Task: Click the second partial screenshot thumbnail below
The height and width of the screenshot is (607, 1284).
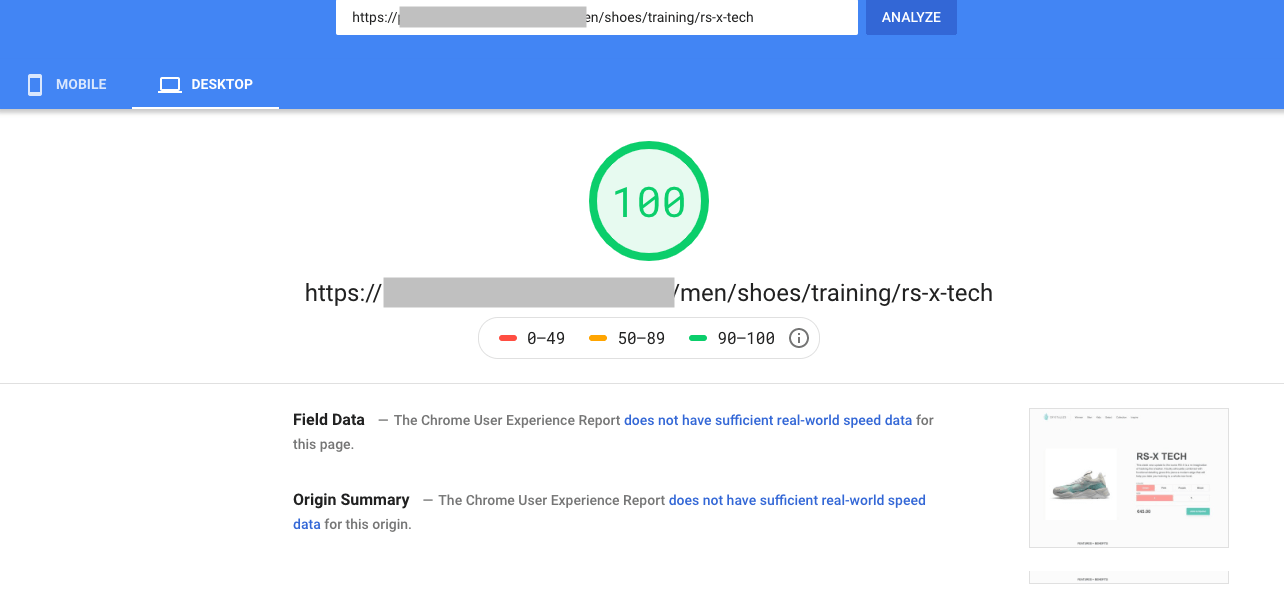Action: 1128,578
